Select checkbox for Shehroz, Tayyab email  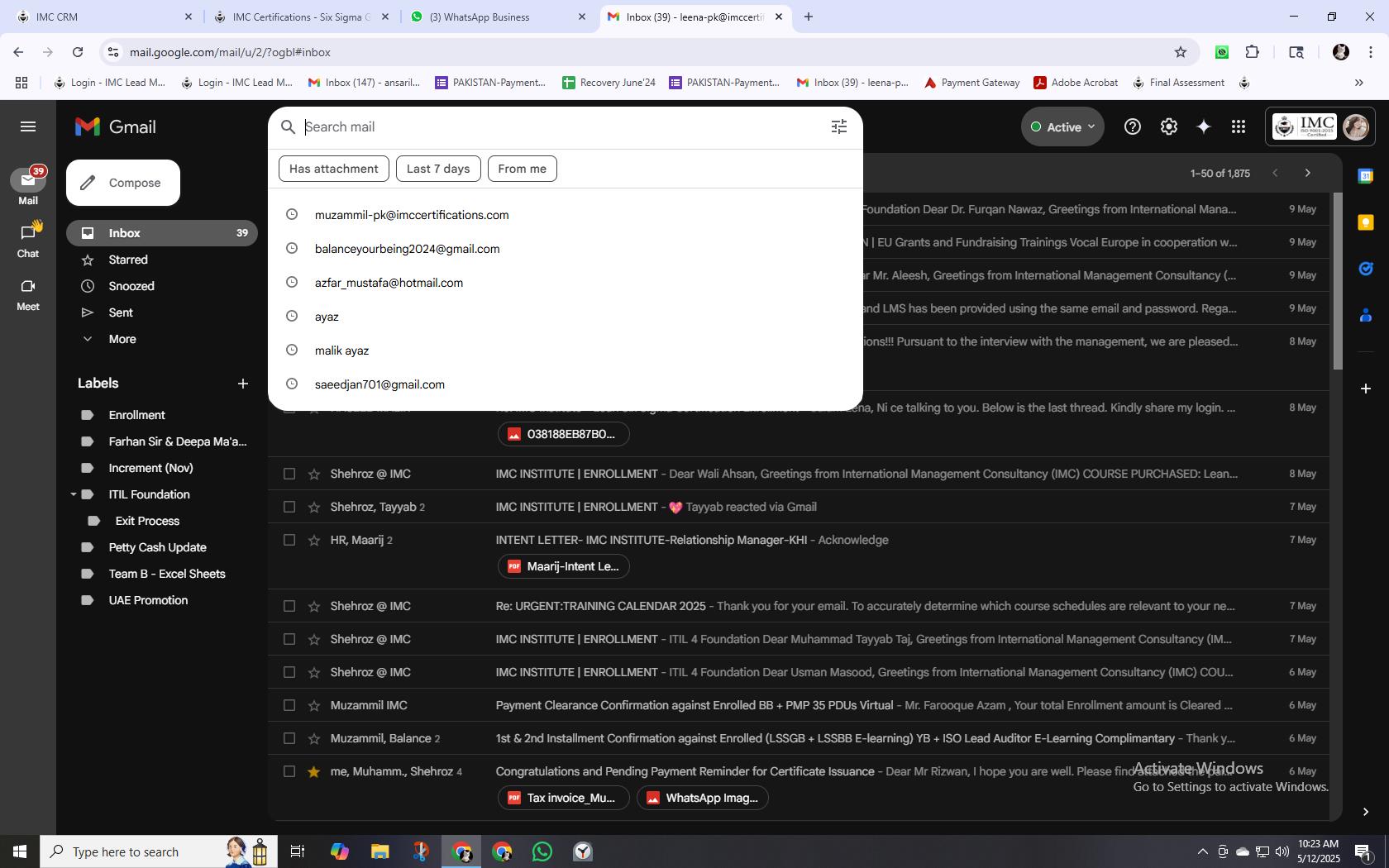(289, 507)
